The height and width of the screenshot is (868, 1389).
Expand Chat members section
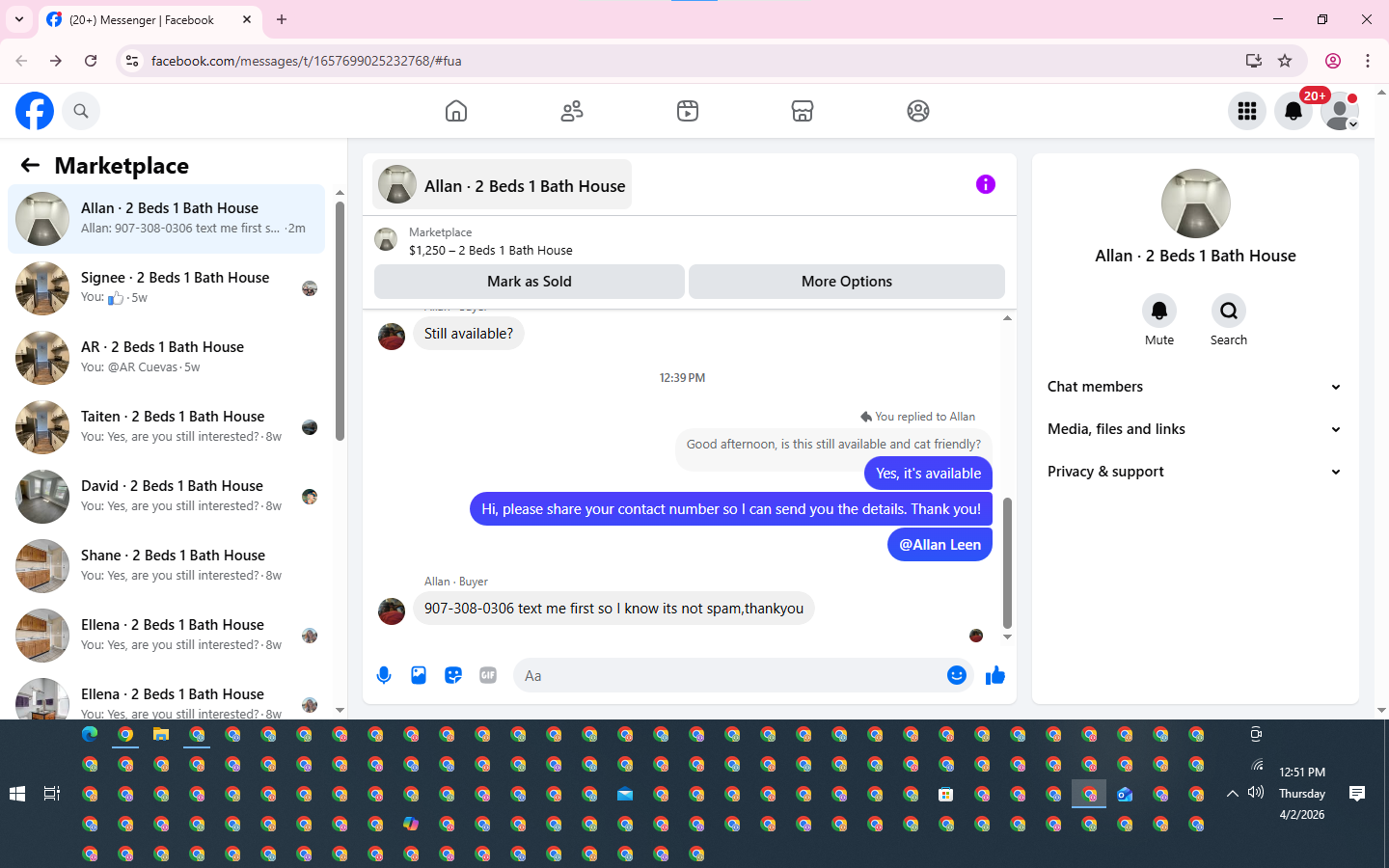pyautogui.click(x=1194, y=387)
